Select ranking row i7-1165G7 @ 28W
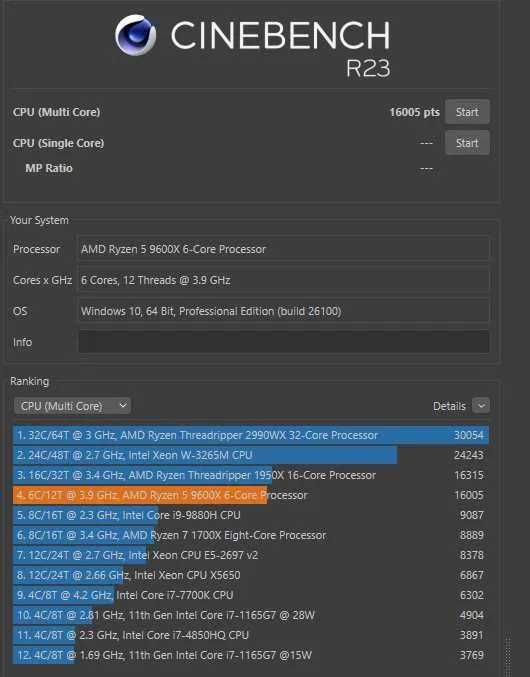 coord(251,615)
